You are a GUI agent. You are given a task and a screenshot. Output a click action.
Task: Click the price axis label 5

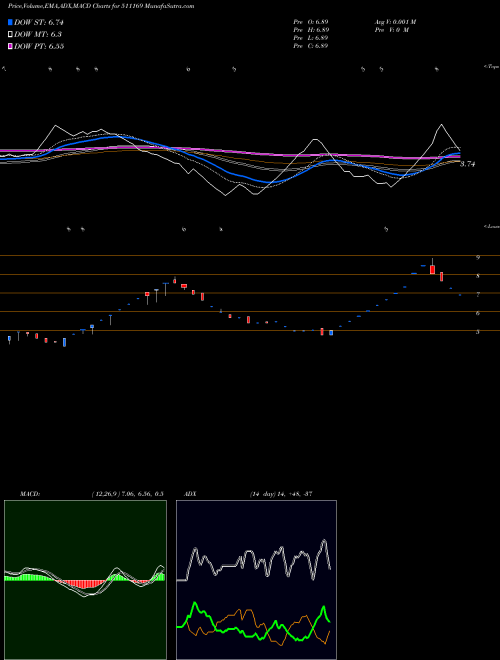(478, 332)
